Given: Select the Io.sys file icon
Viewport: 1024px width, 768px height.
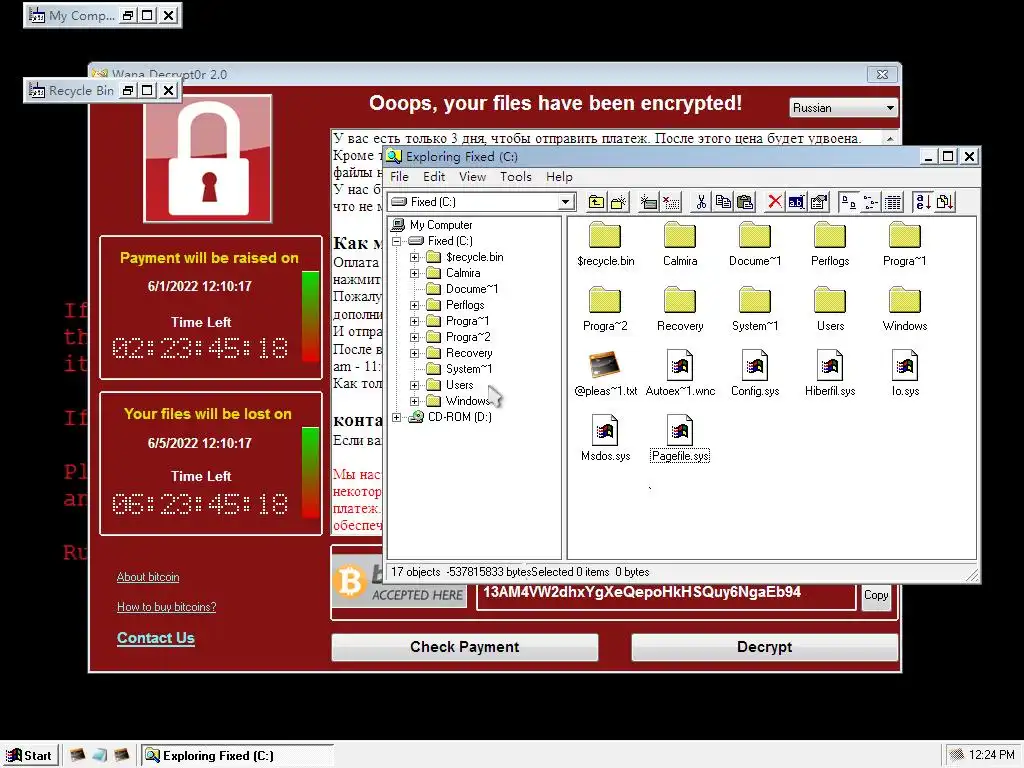Looking at the screenshot, I should [904, 365].
